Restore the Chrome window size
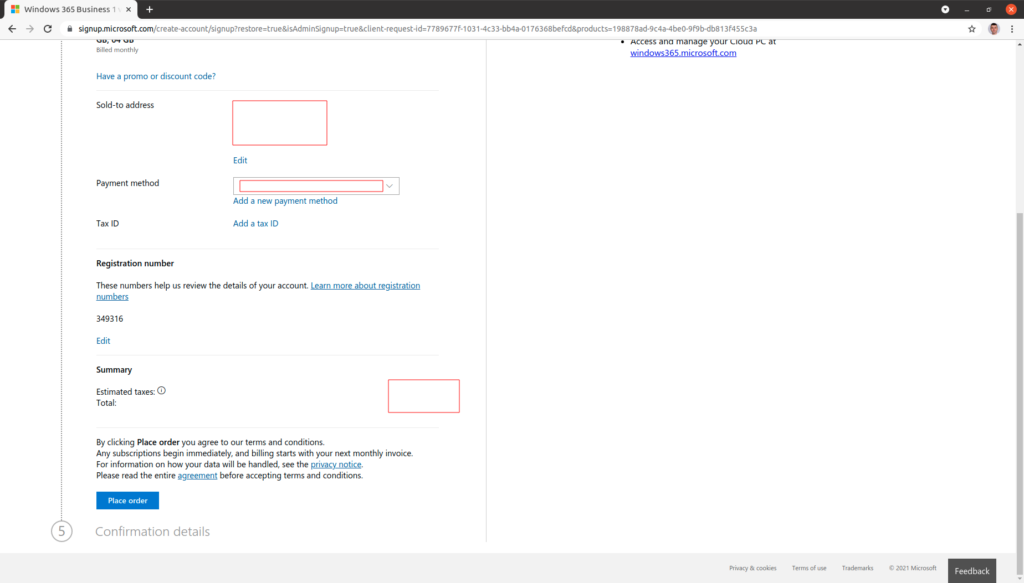Viewport: 1024px width, 583px height. pyautogui.click(x=989, y=9)
